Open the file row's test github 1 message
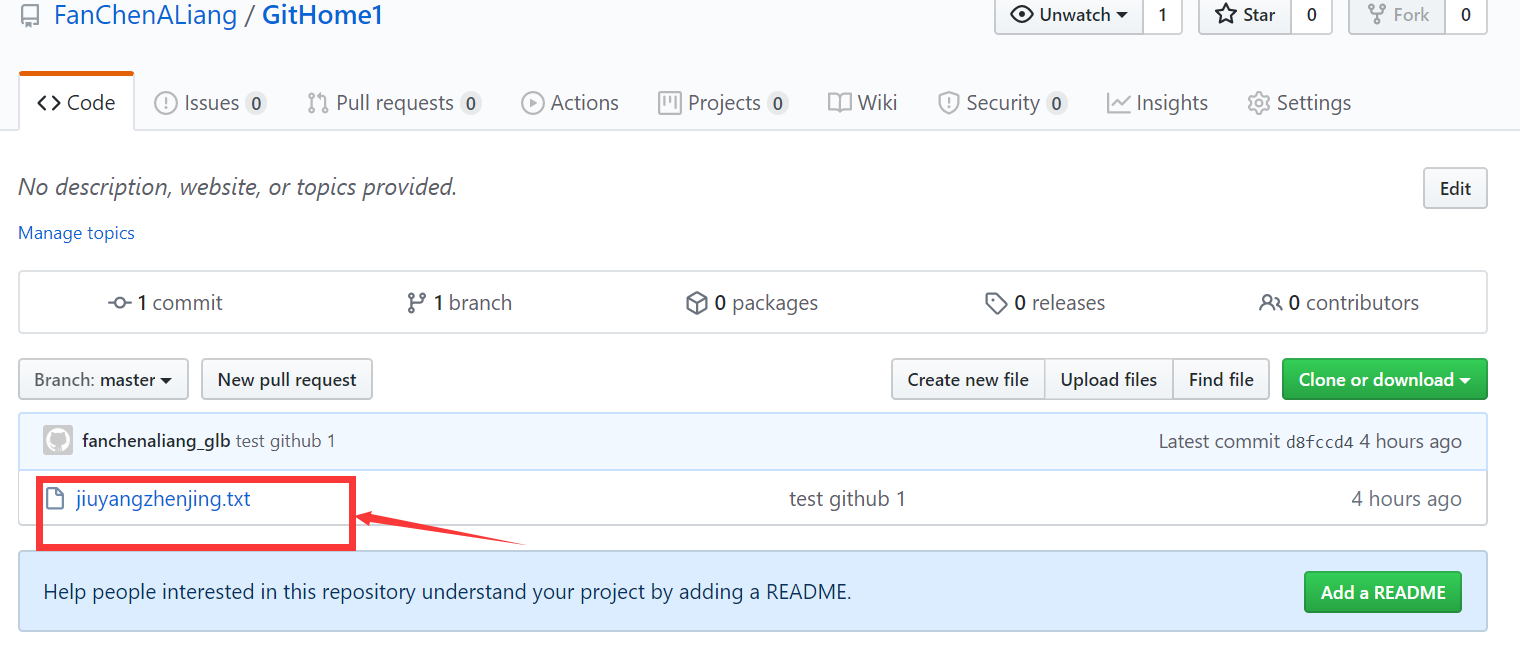This screenshot has height=672, width=1520. click(x=847, y=499)
